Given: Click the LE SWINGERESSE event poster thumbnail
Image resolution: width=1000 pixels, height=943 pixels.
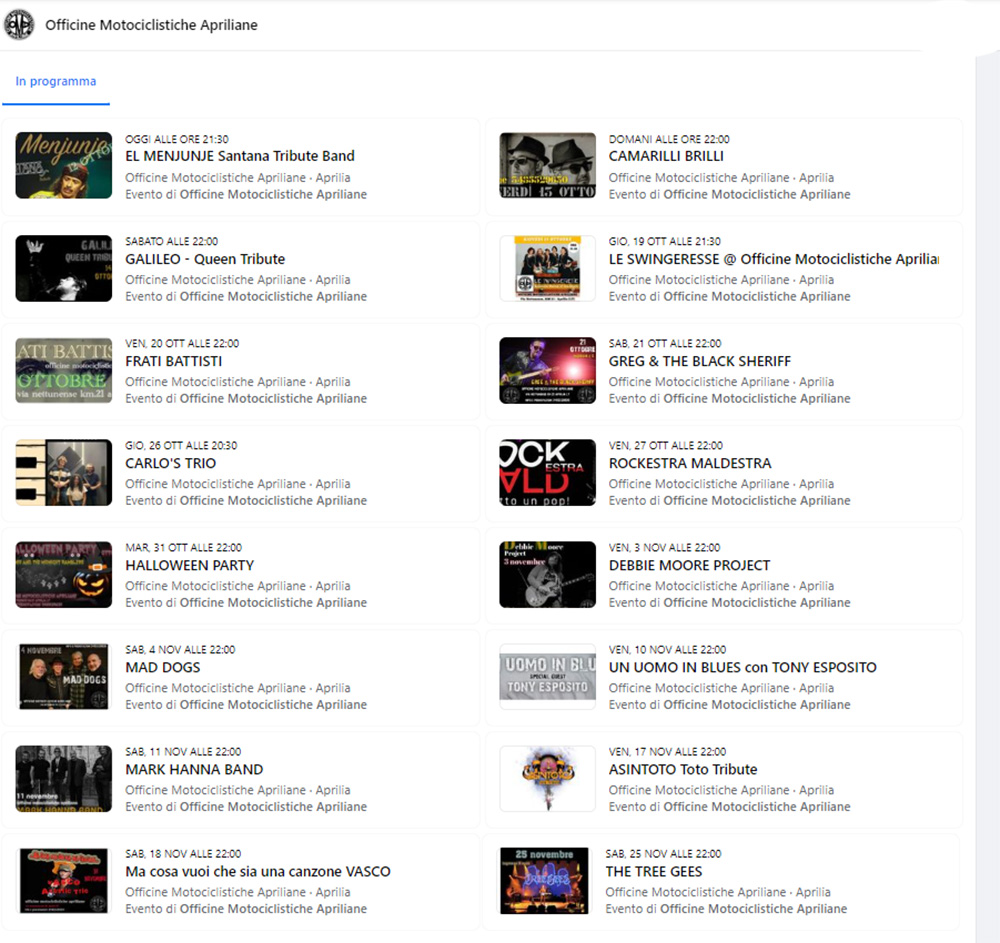Looking at the screenshot, I should click(x=547, y=268).
